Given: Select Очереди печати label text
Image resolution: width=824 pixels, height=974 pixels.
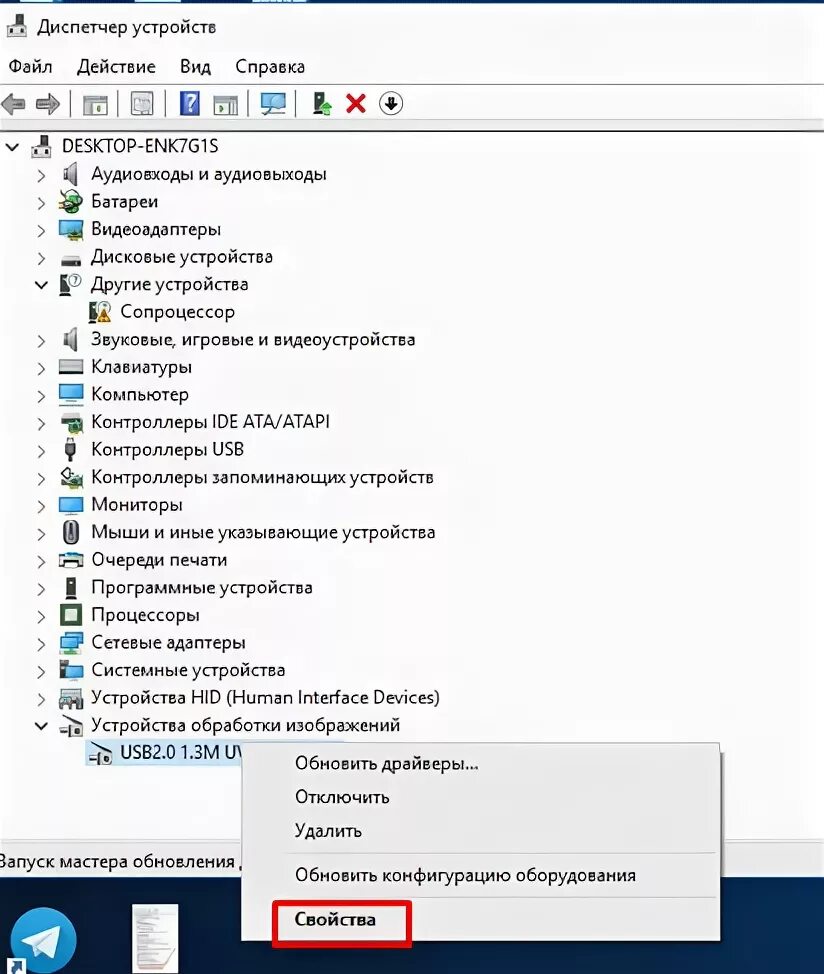Looking at the screenshot, I should pos(159,560).
